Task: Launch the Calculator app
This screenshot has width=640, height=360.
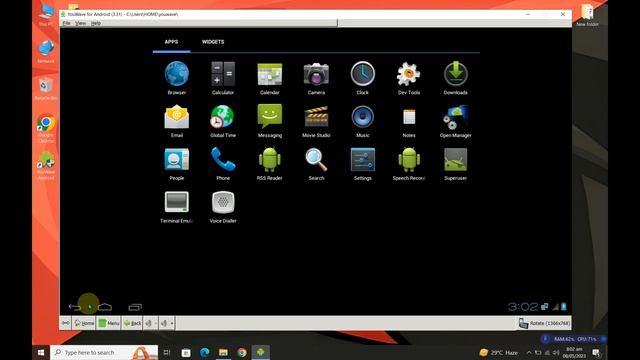Action: click(x=223, y=78)
